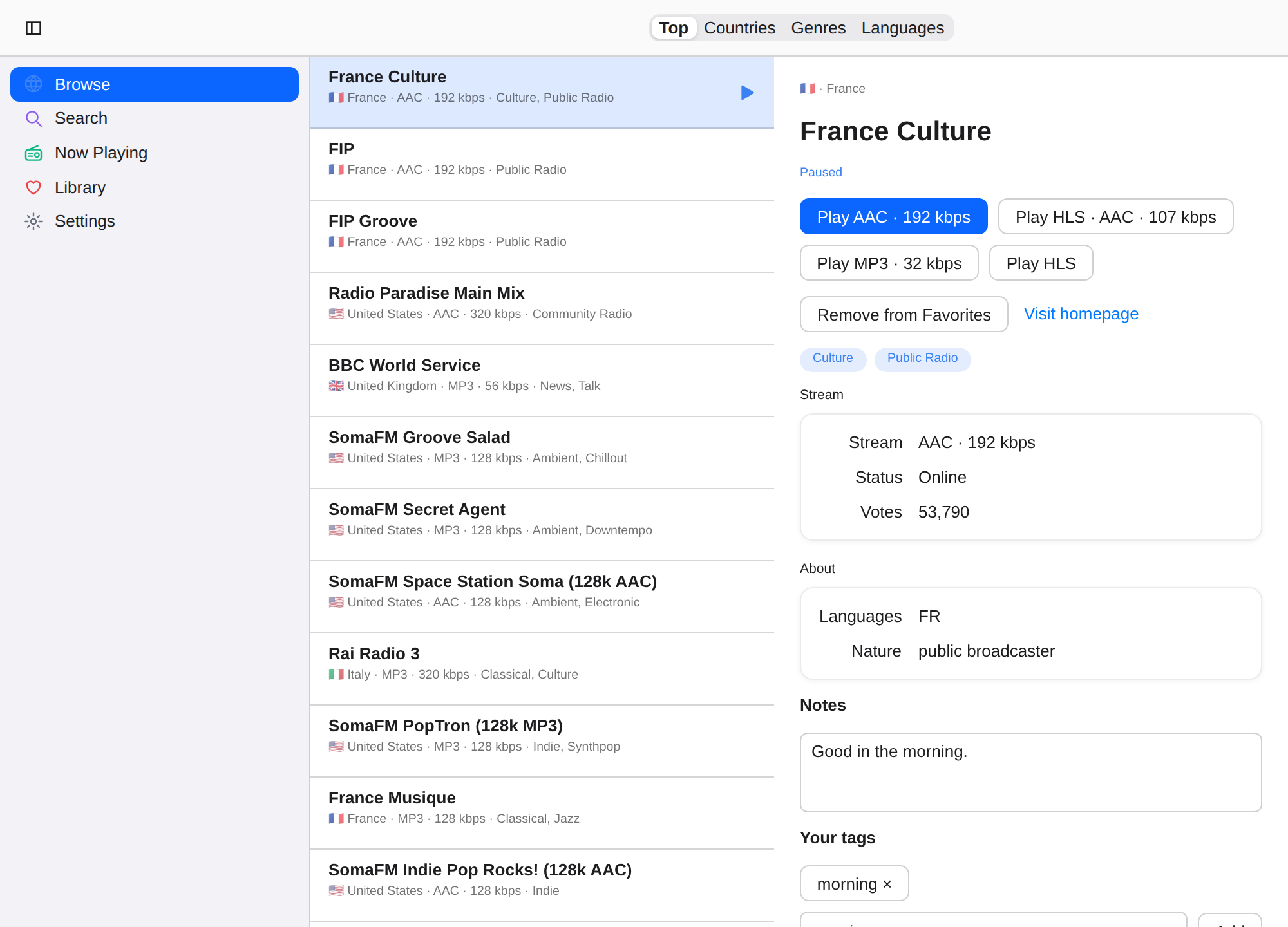1288x927 pixels.
Task: Select SomaFM Space Station Soma
Action: coord(542,597)
